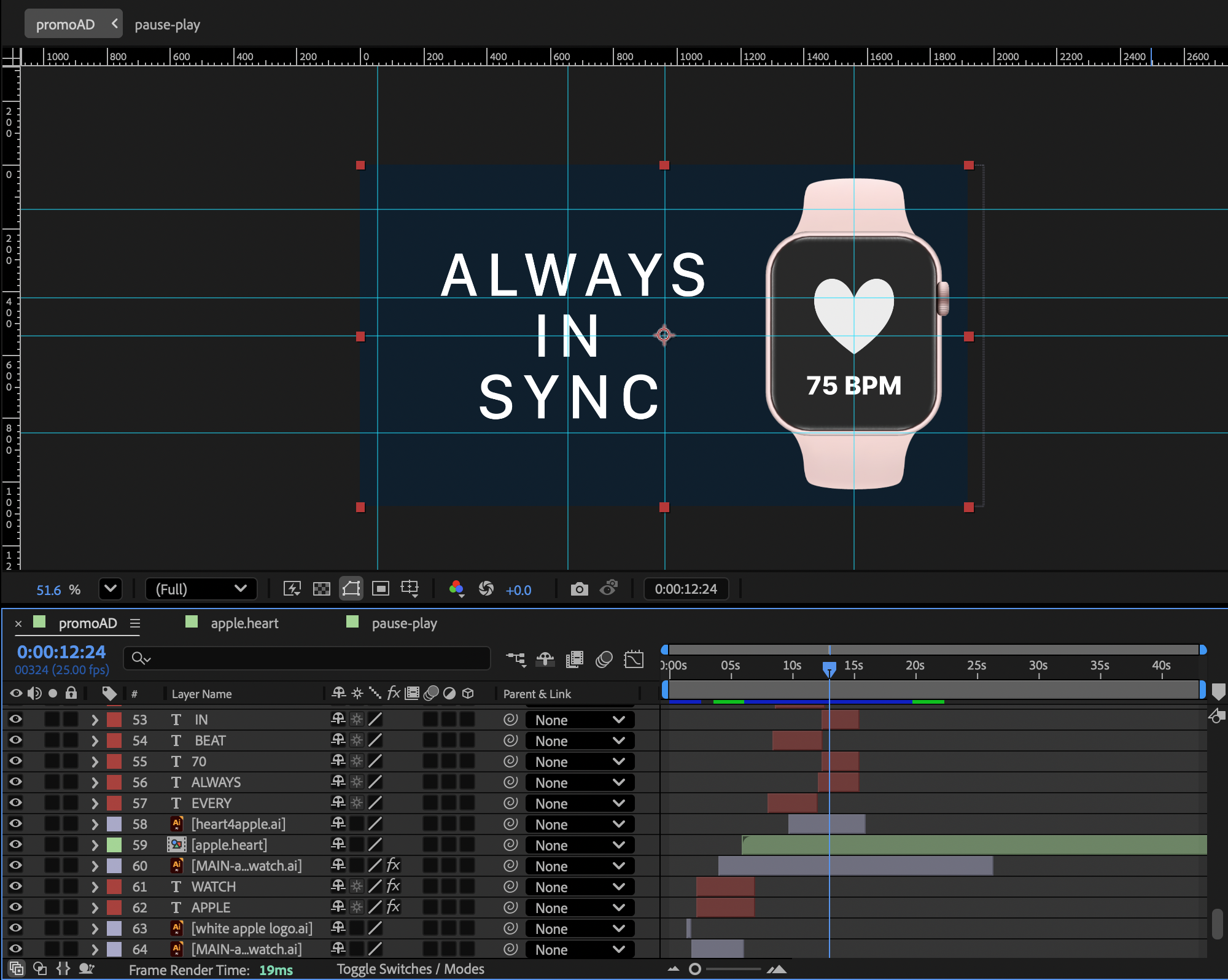The image size is (1228, 980).
Task: Hide the apple.heart layer eye
Action: tap(16, 844)
